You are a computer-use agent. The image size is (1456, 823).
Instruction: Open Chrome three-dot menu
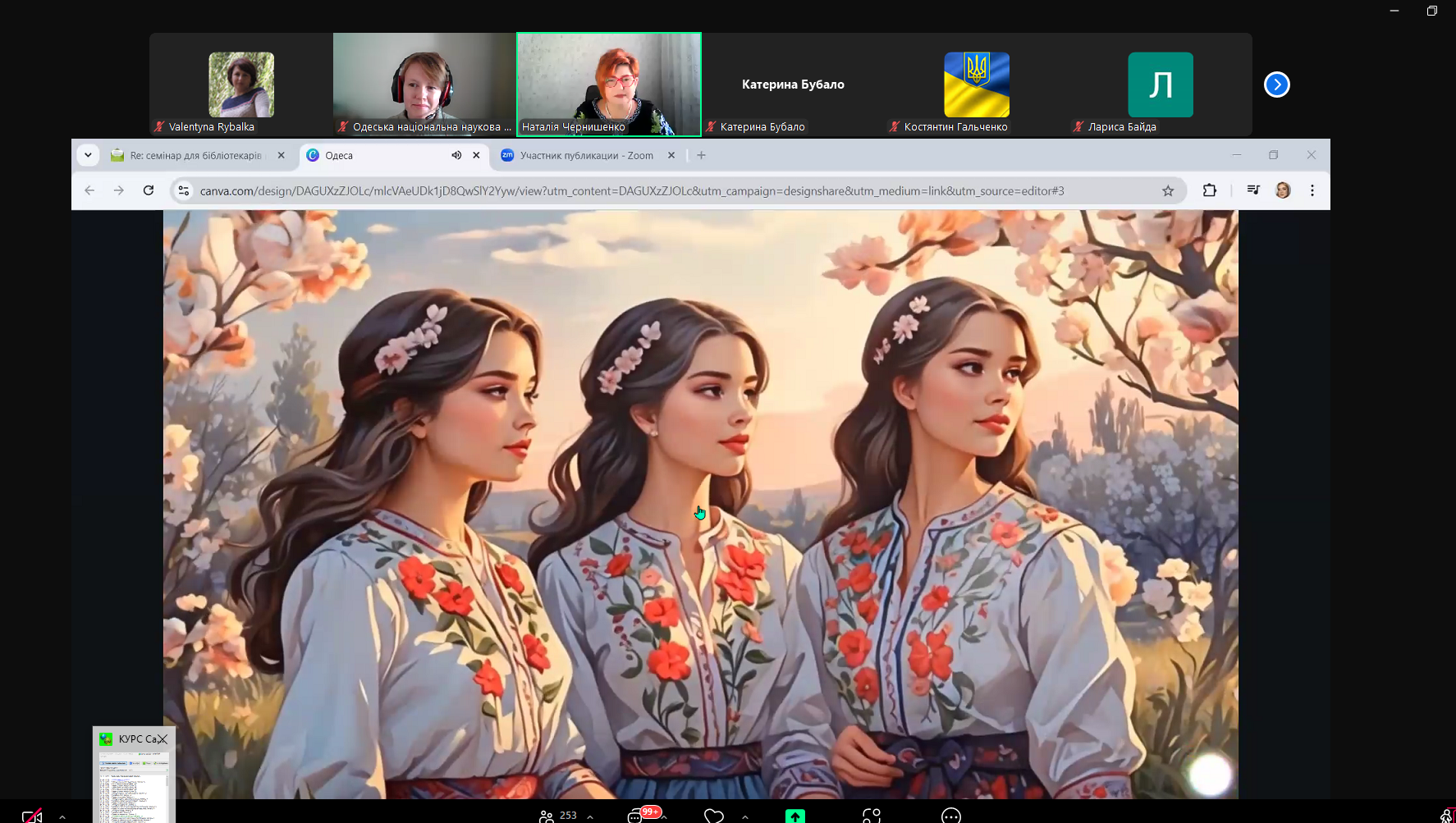(x=1312, y=190)
